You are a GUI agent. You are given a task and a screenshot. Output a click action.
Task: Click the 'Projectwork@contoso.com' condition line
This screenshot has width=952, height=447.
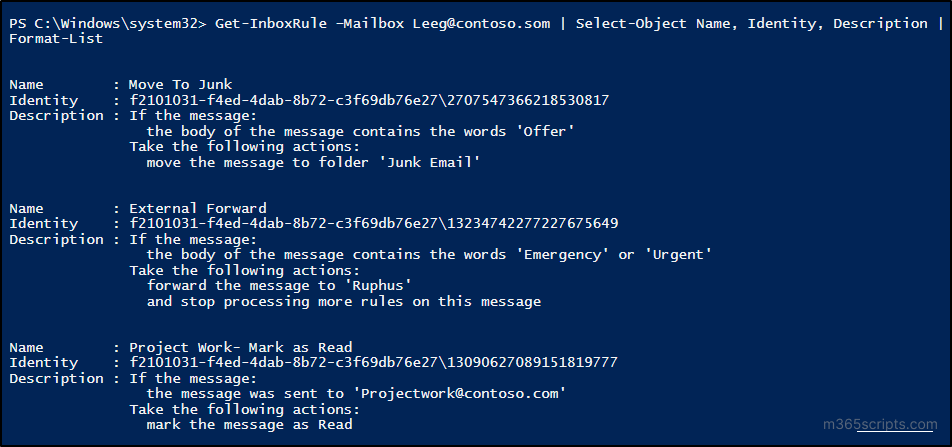[x=356, y=394]
